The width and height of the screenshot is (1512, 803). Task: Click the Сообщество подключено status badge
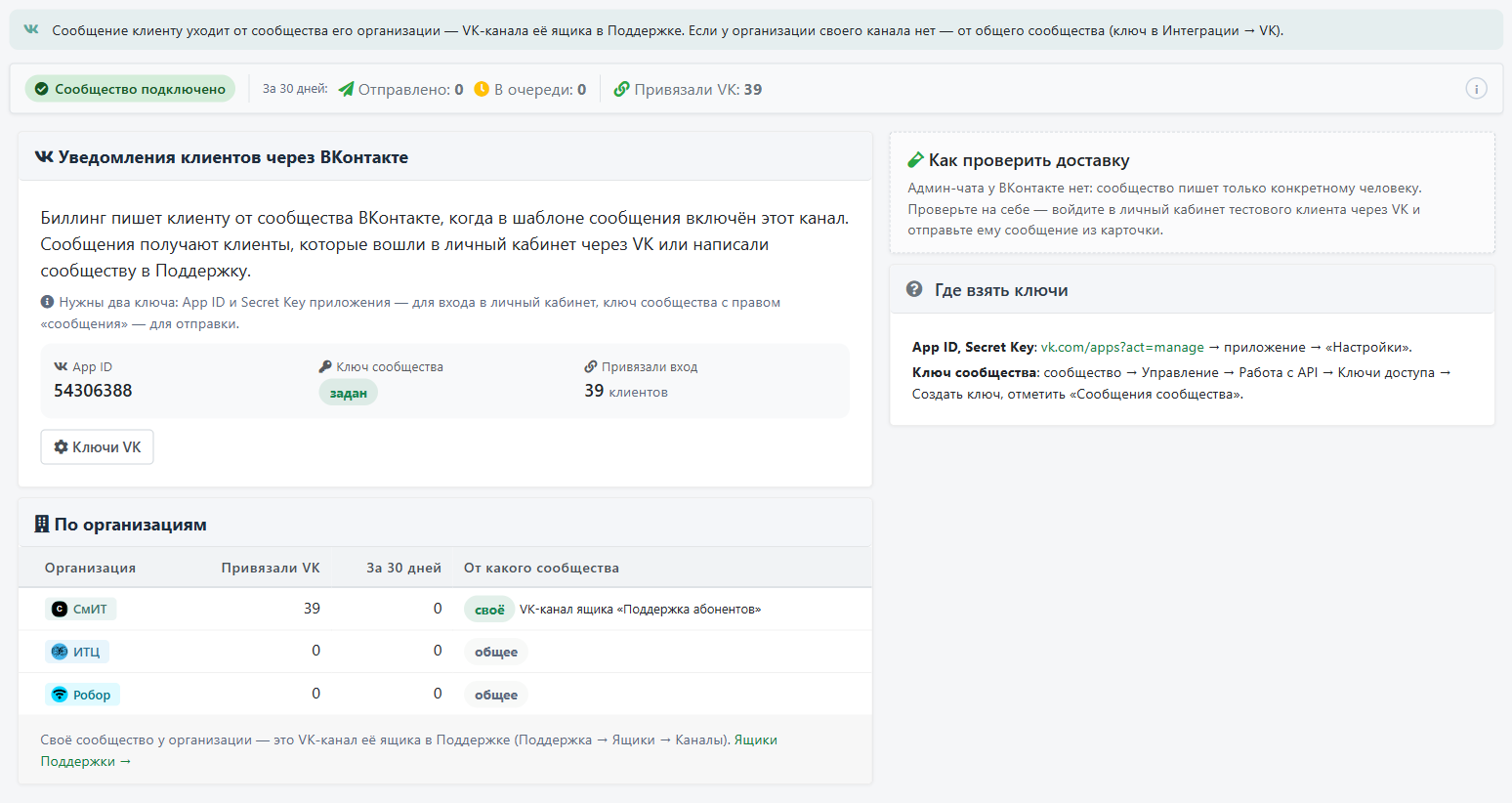(130, 89)
